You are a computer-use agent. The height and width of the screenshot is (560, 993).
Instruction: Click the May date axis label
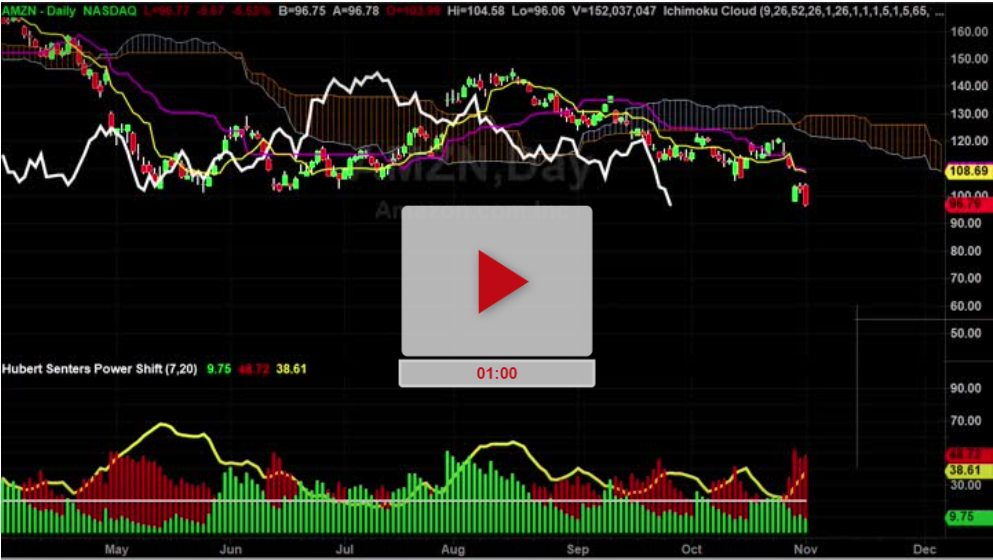click(x=117, y=549)
